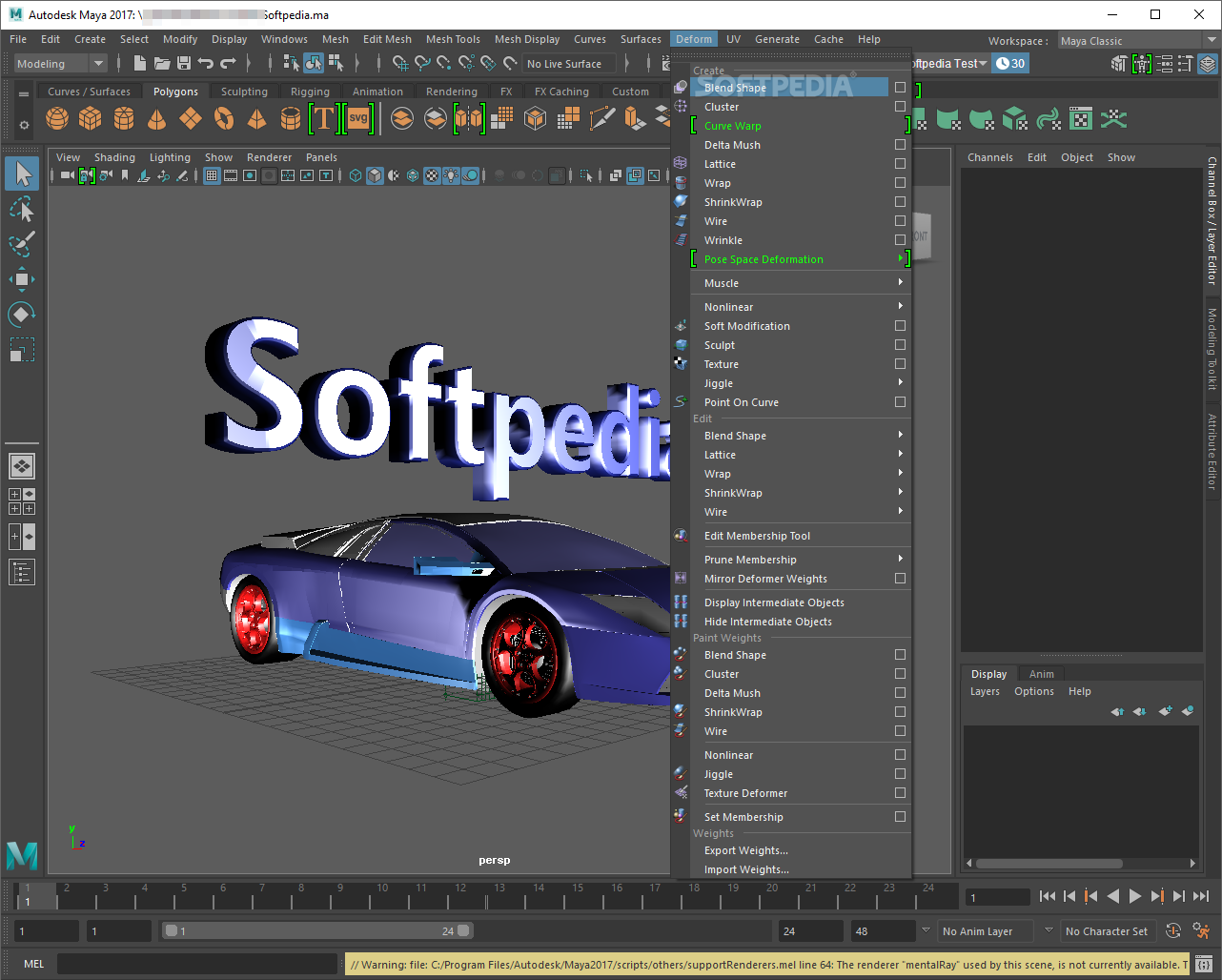Open the Mesh Tools menu
This screenshot has height=980, width=1222.
tap(453, 39)
